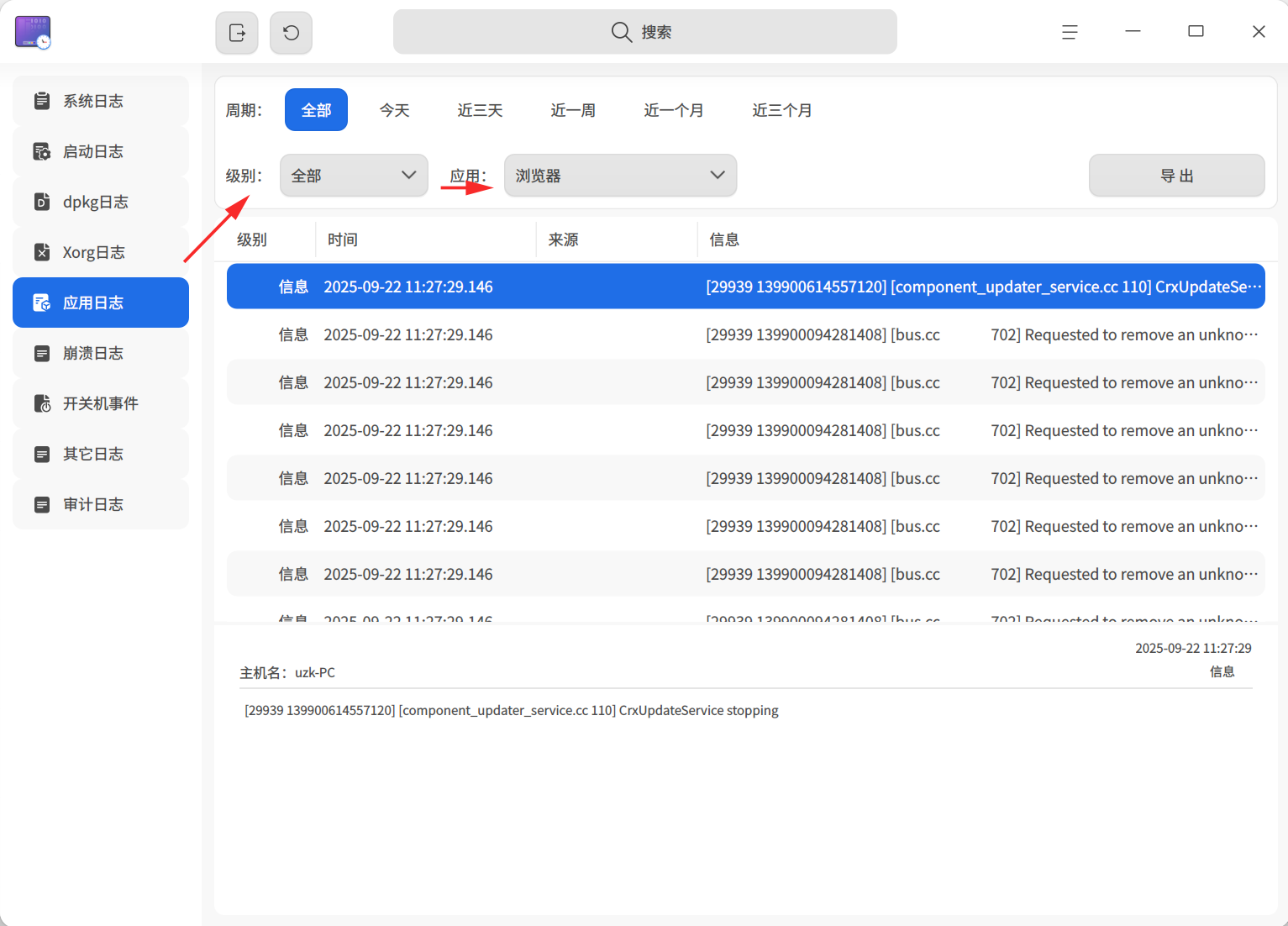Filter logs to 近一周

pos(573,110)
